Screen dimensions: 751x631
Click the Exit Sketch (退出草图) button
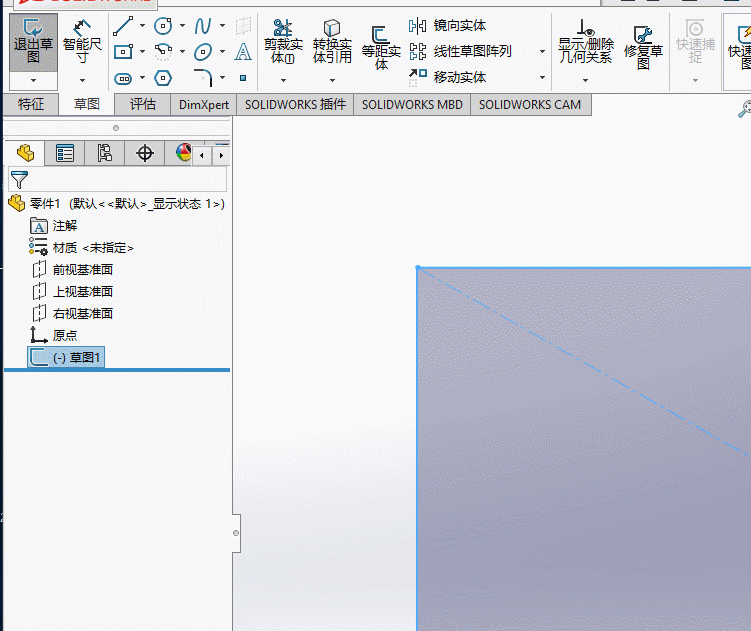click(x=33, y=43)
